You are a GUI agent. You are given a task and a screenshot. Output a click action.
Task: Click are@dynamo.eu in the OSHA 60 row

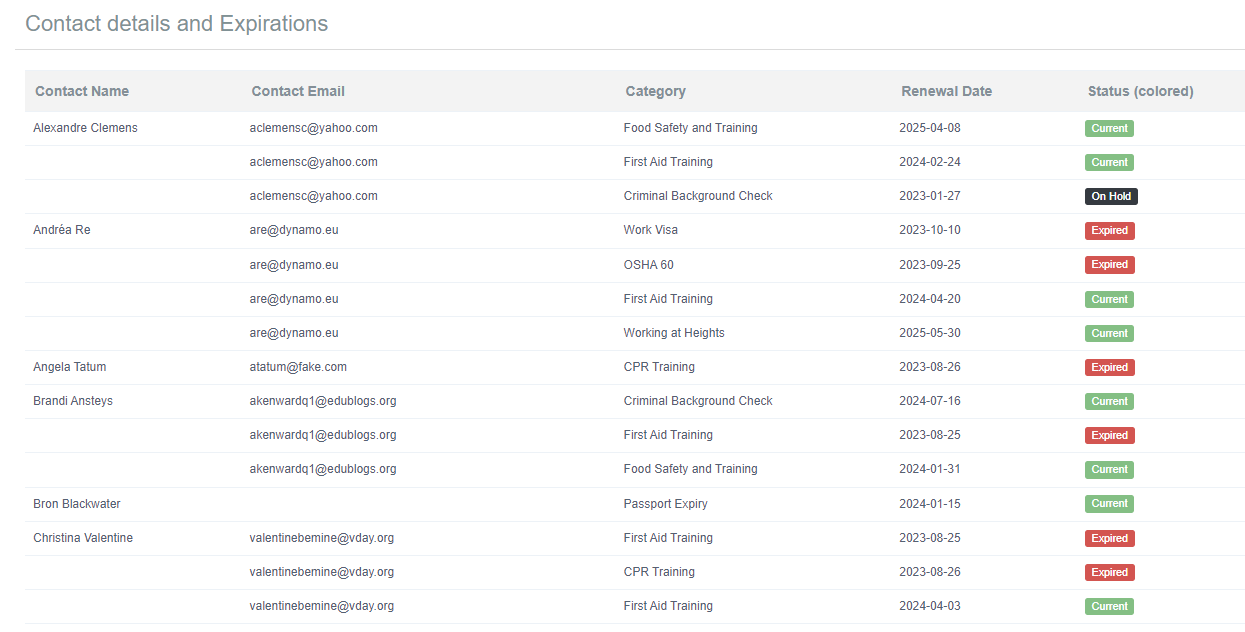point(294,265)
